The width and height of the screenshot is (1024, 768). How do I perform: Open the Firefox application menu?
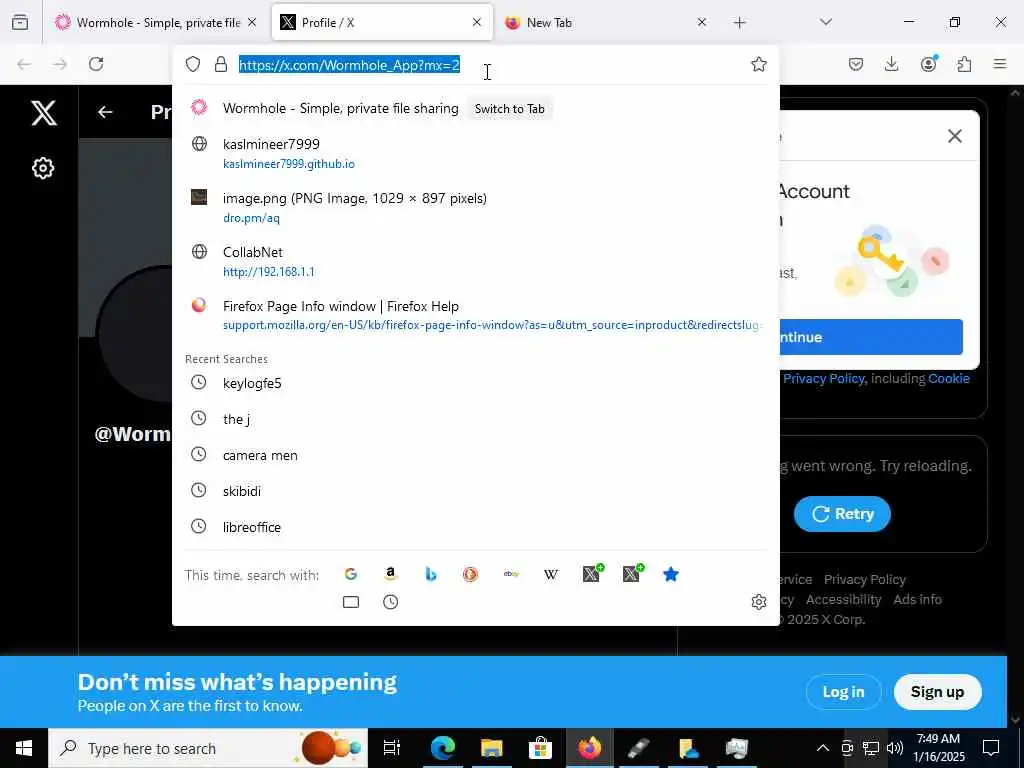(1000, 64)
